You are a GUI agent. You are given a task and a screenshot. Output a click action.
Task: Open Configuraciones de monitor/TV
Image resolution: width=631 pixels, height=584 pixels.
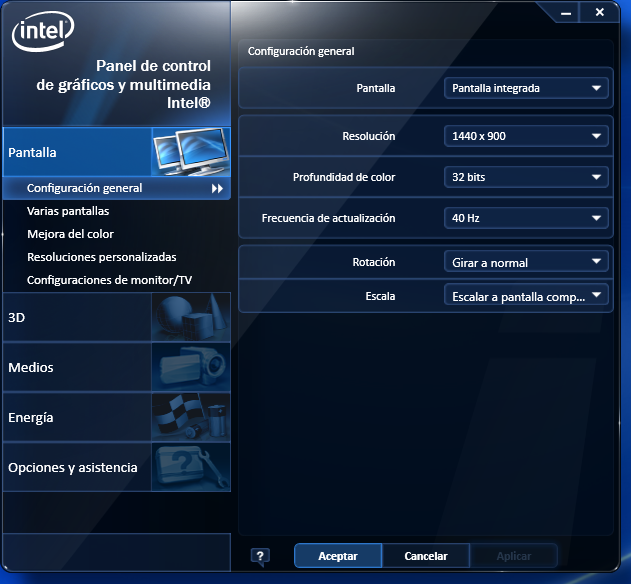109,280
